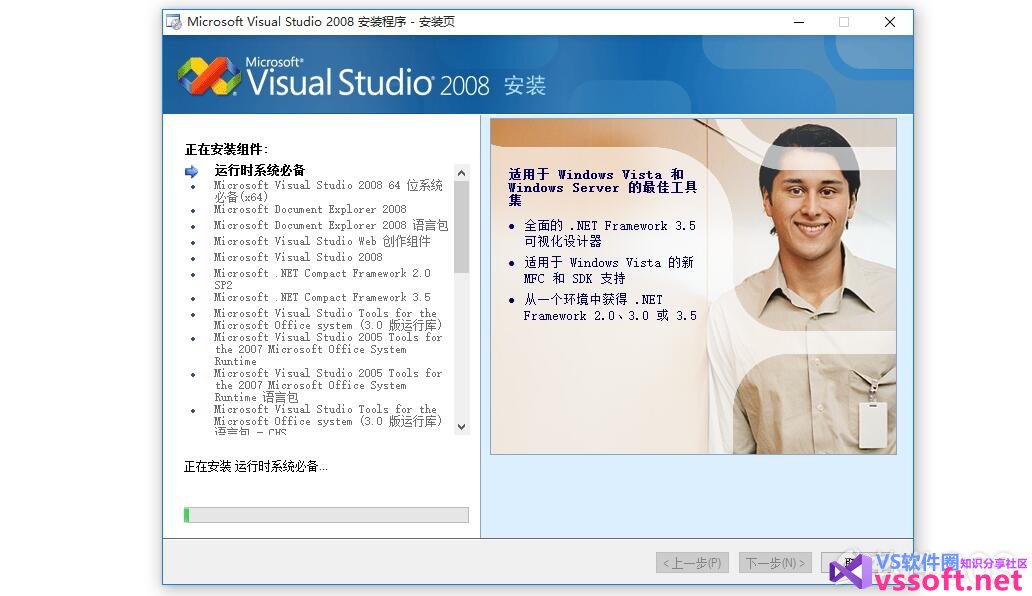Screen dimensions: 1032x596
Task: Select "Microsoft .NET Compact Framework 2.0 SP2" row
Action: [322, 279]
